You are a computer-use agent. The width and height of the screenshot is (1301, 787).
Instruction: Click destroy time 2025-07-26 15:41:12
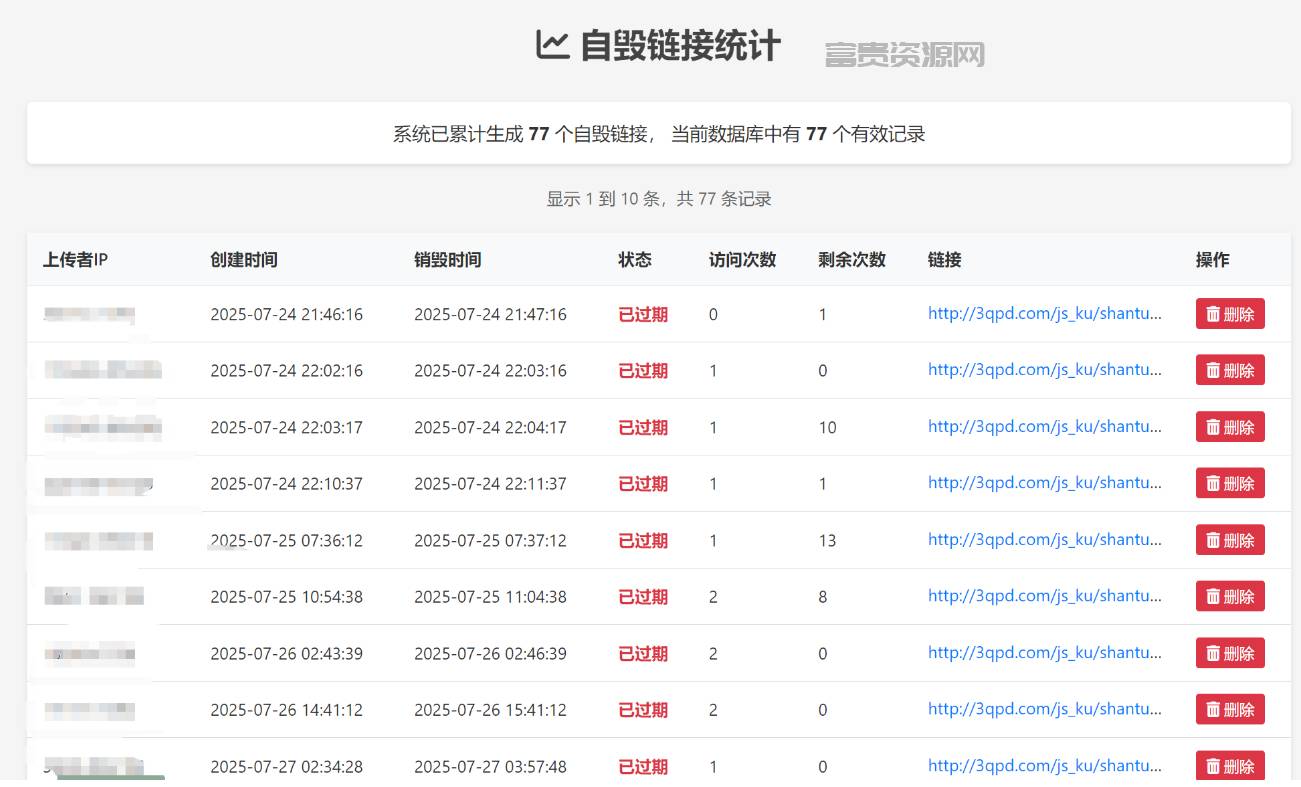(x=490, y=709)
